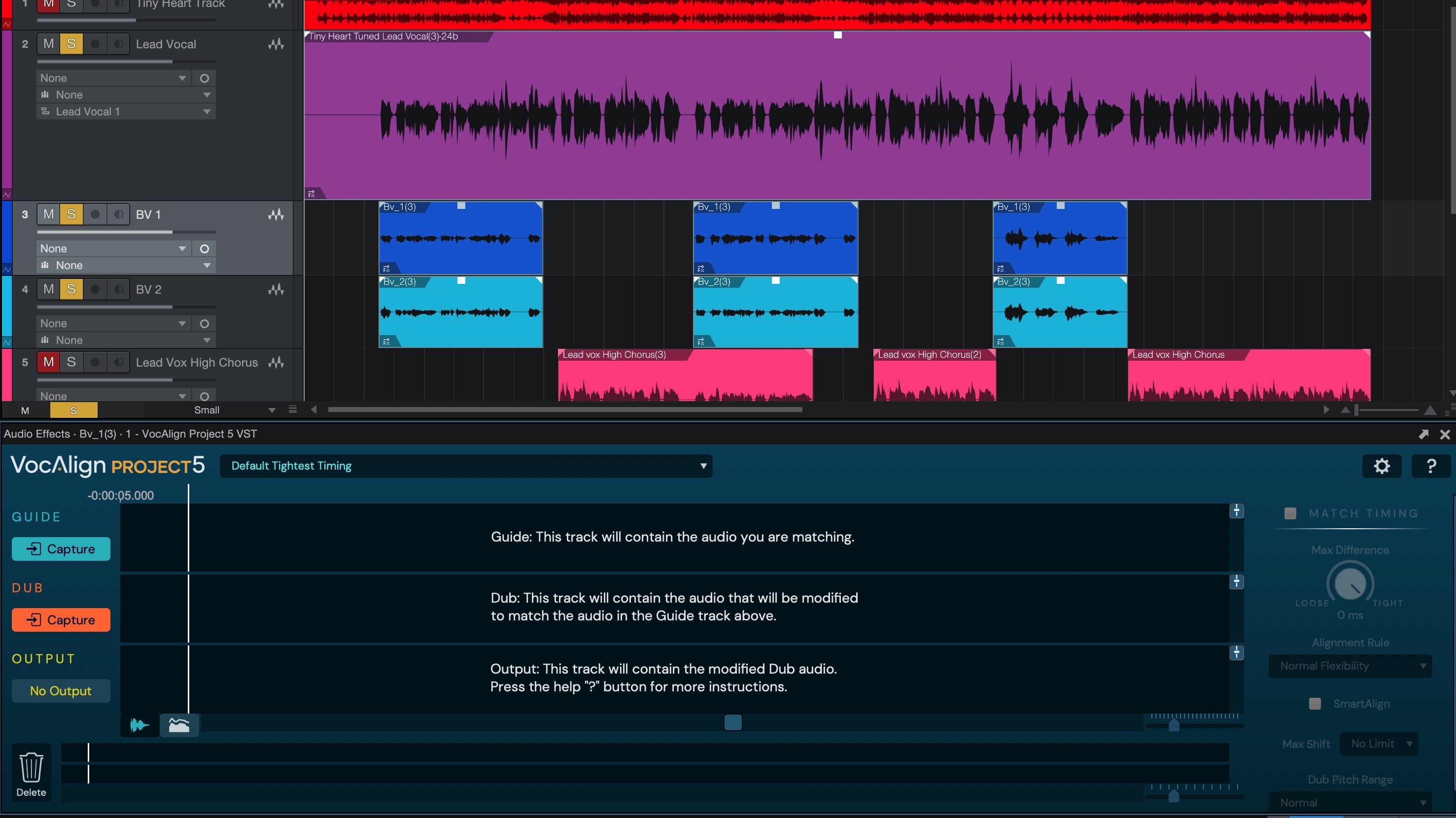Click the VocAlign help question mark button
The height and width of the screenshot is (818, 1456).
click(x=1430, y=466)
